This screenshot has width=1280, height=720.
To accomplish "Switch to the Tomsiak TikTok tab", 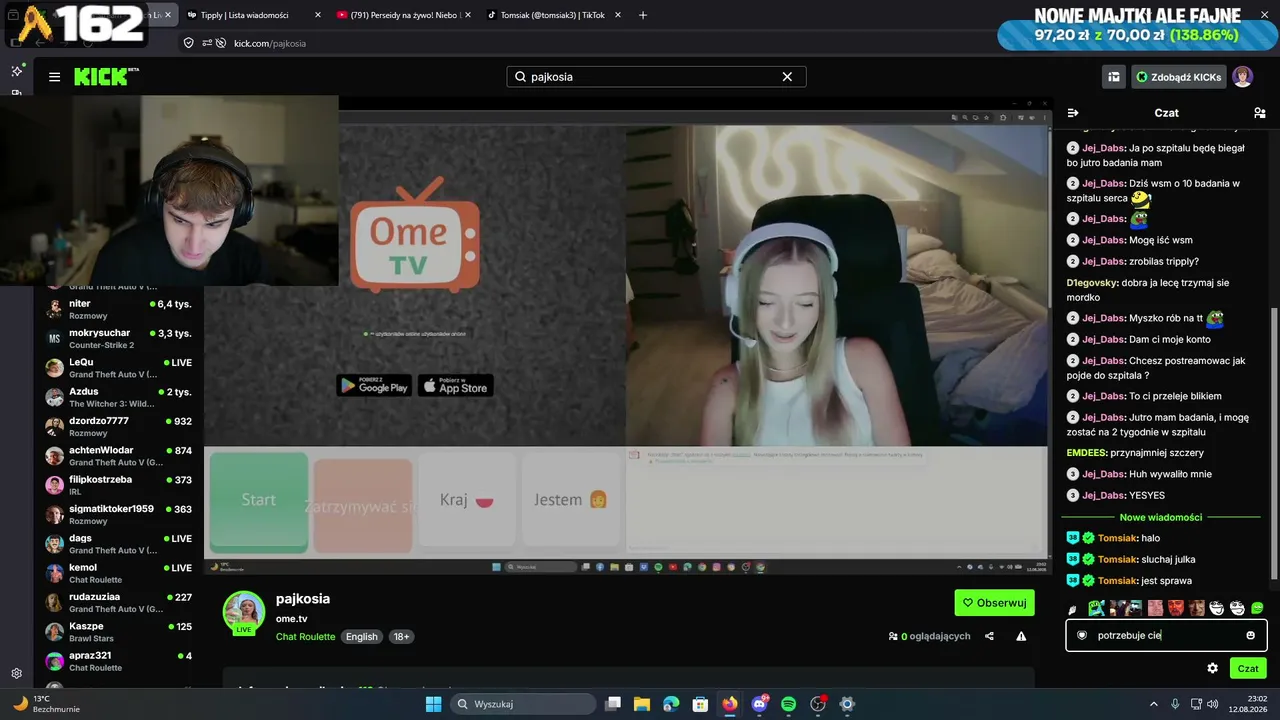I will click(554, 15).
